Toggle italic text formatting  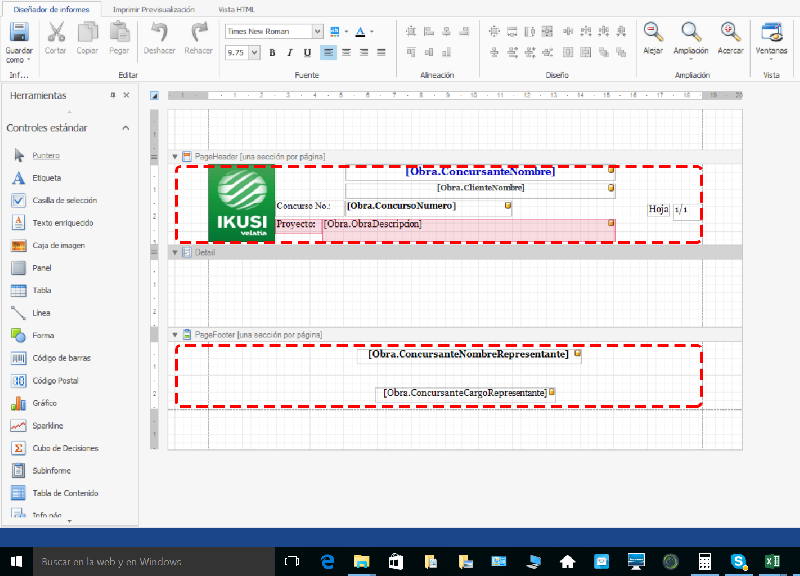[x=289, y=53]
